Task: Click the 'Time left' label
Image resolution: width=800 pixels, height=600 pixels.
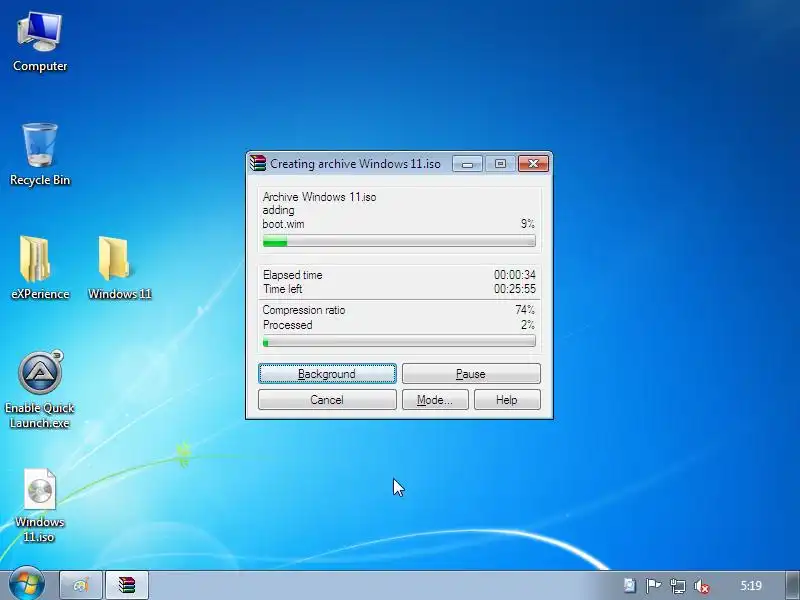Action: tap(283, 289)
